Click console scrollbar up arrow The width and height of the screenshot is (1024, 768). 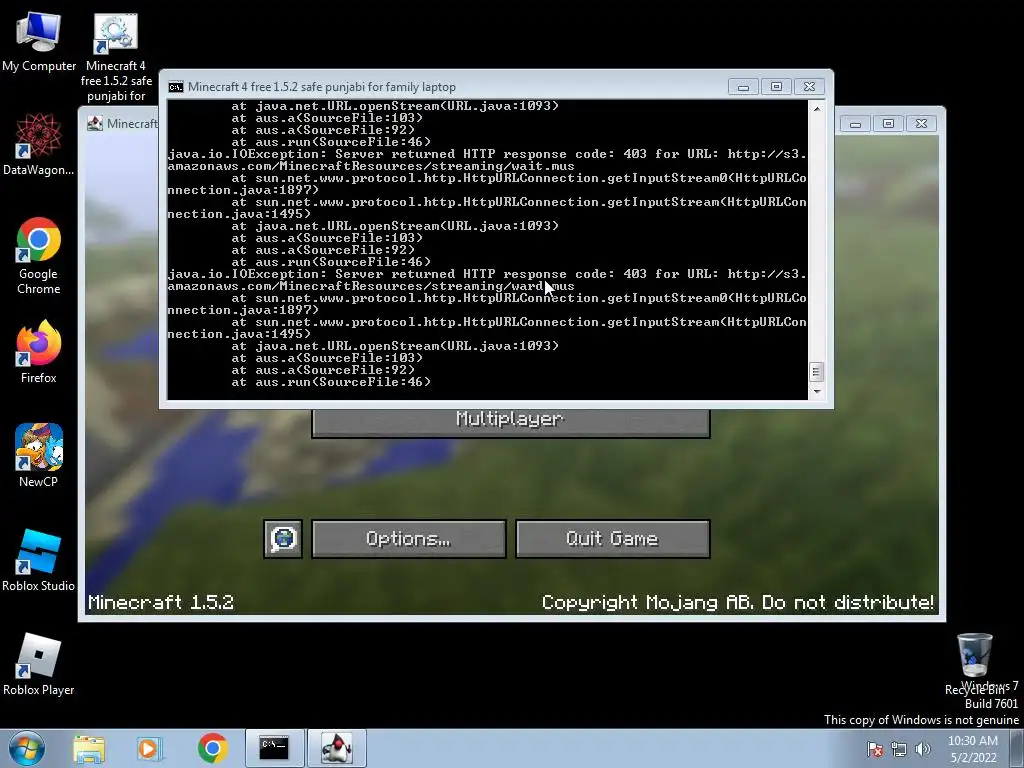816,109
